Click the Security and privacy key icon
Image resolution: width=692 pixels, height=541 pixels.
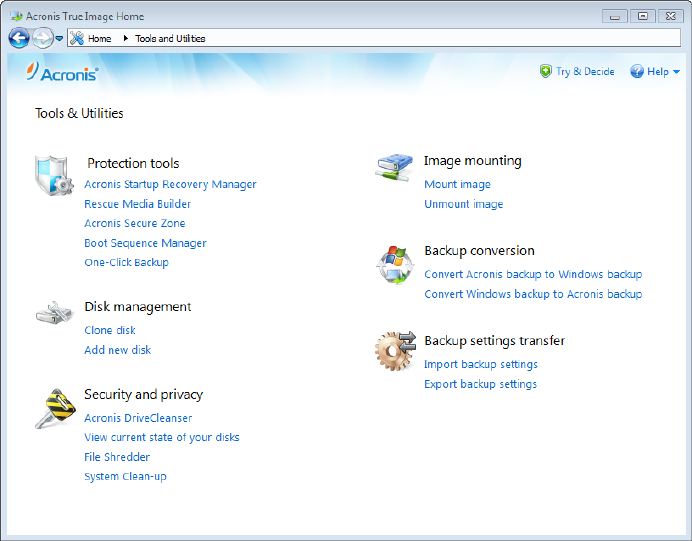55,409
